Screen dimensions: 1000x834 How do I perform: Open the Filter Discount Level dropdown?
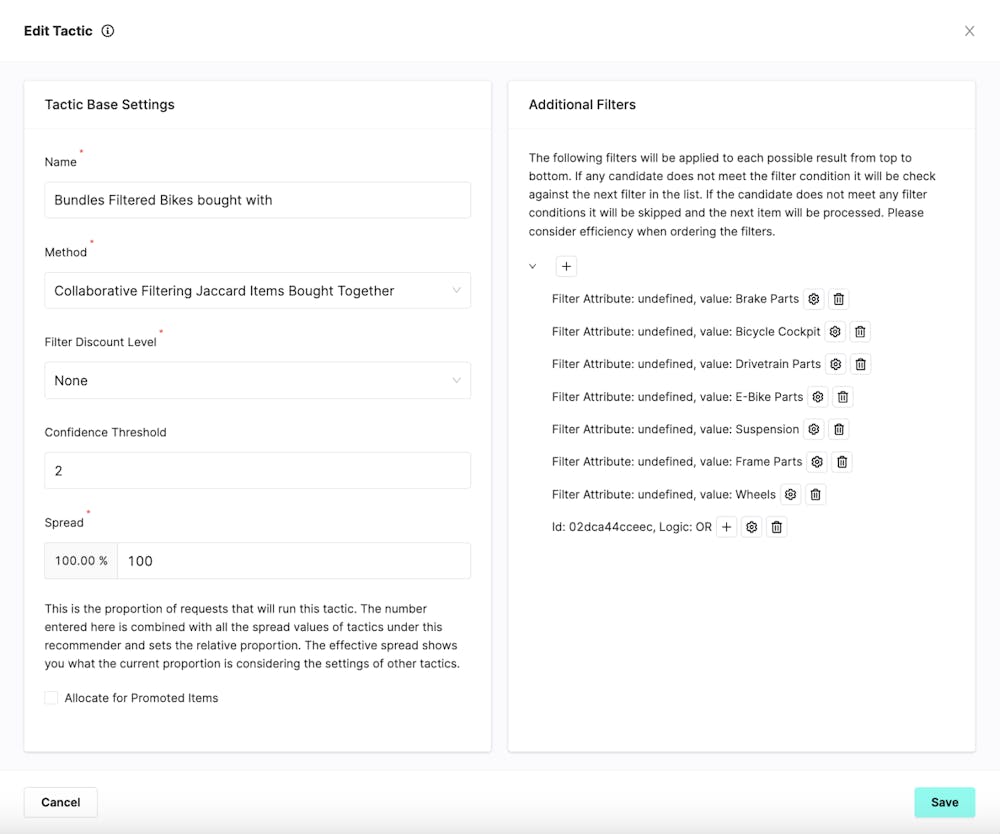(x=257, y=381)
